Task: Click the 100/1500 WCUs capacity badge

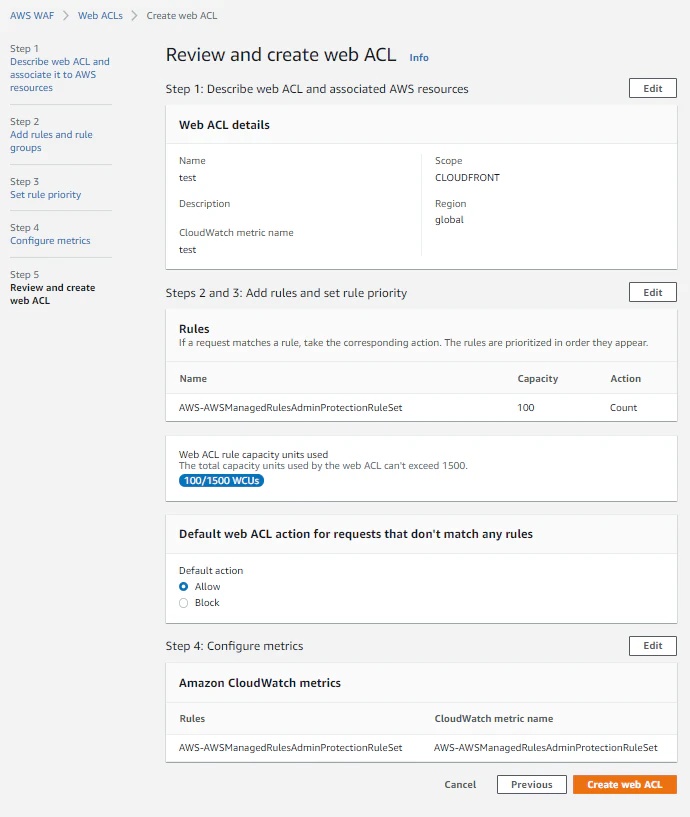Action: coord(215,480)
